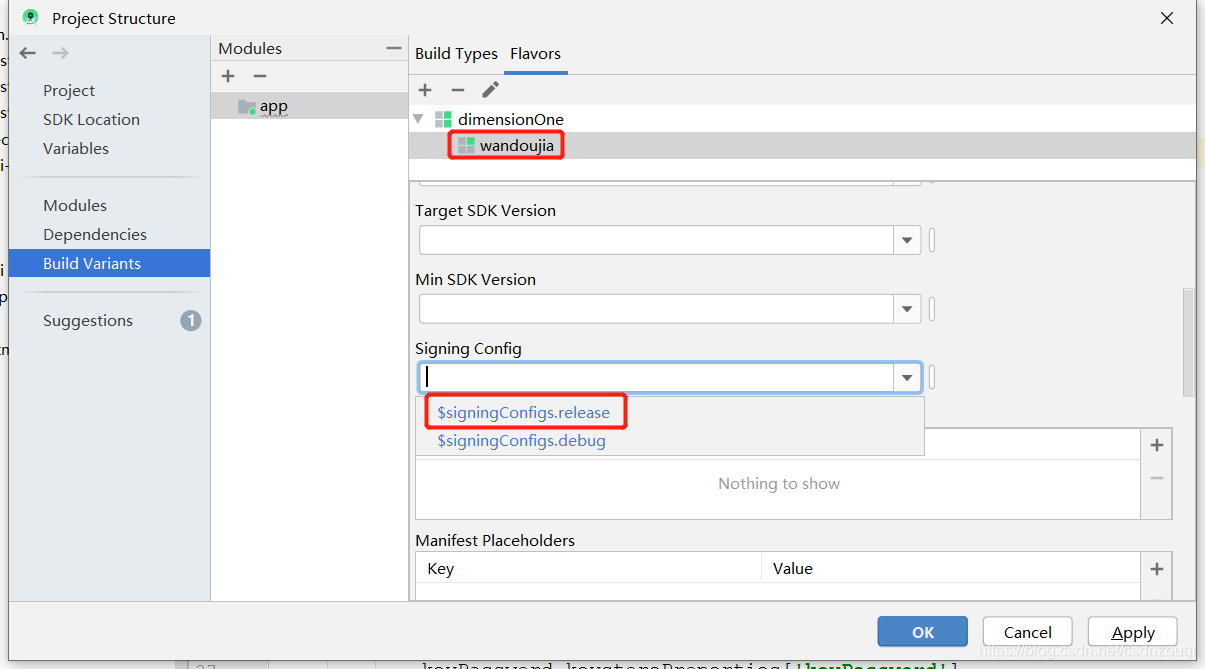This screenshot has height=669, width=1205.
Task: Switch to Flavors tab
Action: (535, 54)
